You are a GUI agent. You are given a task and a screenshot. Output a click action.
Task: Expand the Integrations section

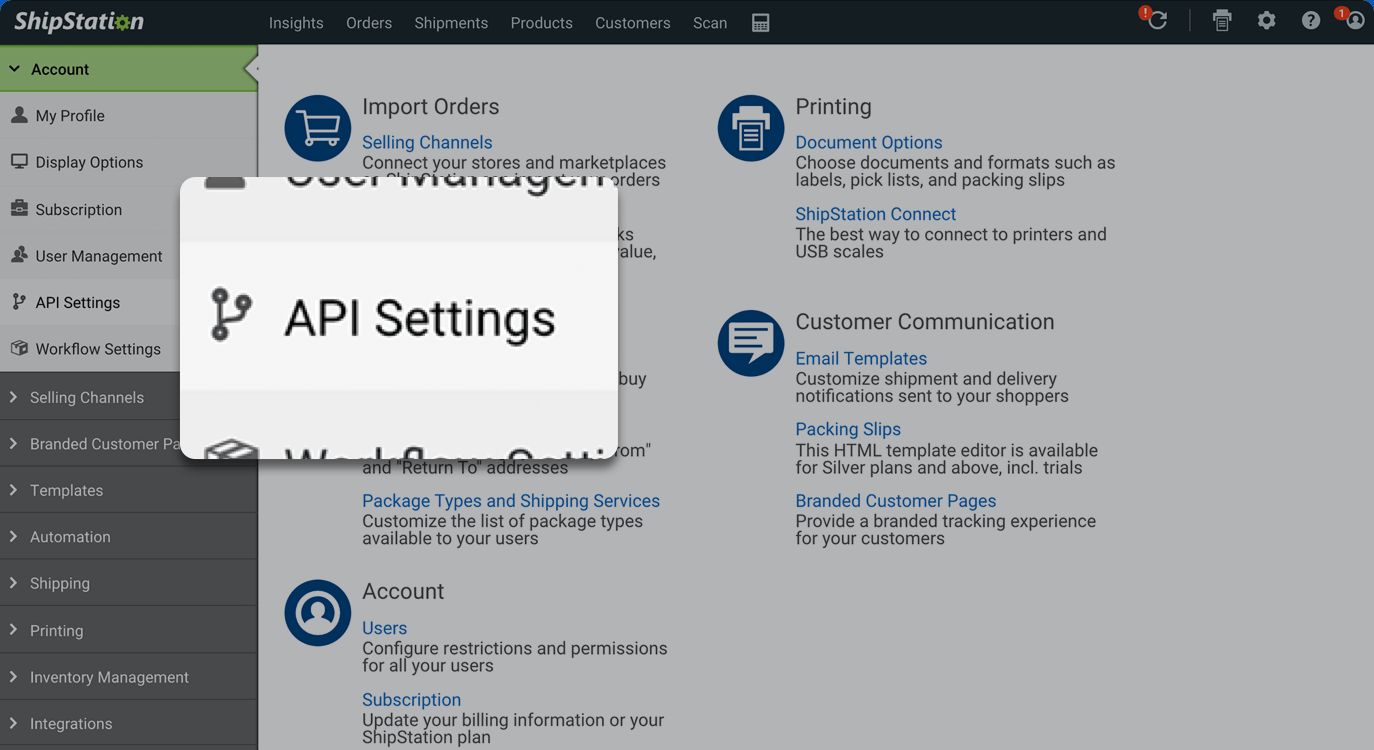(x=129, y=723)
